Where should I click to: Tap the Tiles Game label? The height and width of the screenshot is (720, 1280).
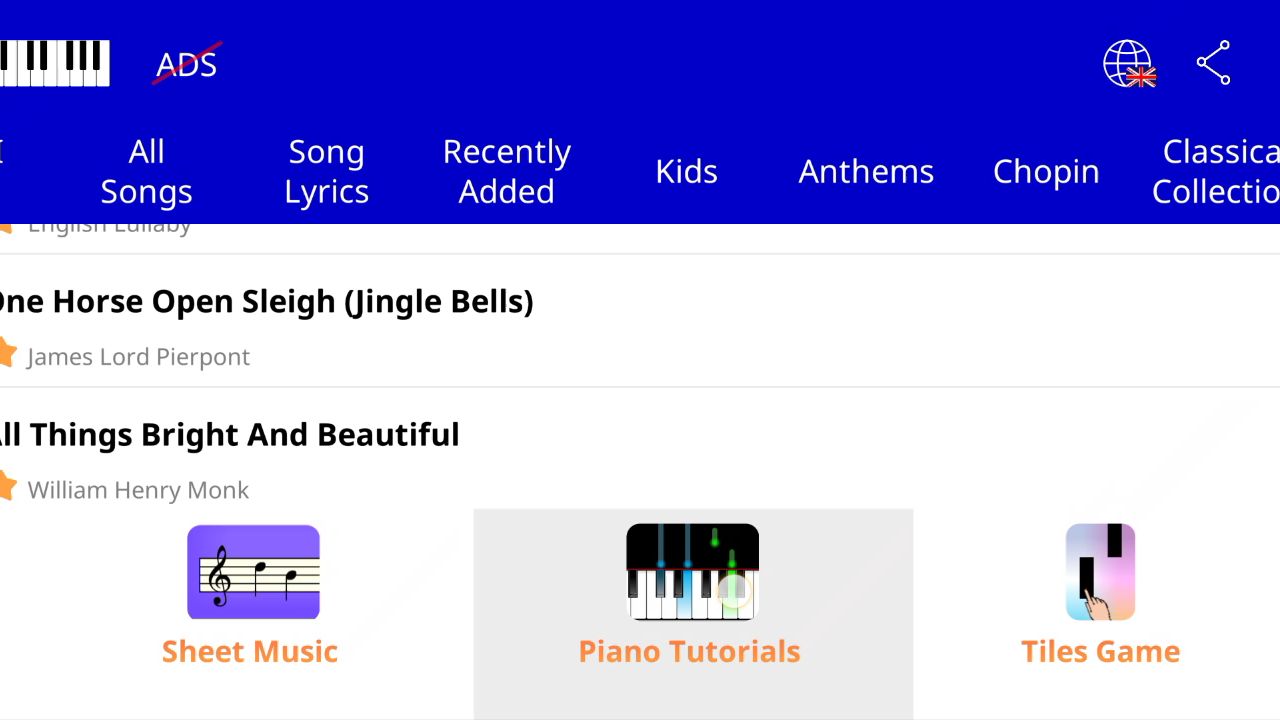pyautogui.click(x=1100, y=652)
